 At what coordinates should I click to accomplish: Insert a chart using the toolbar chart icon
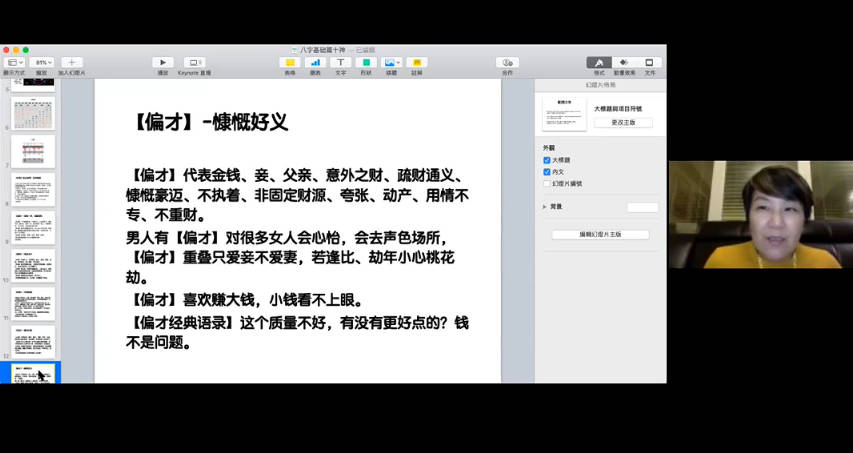coord(315,62)
